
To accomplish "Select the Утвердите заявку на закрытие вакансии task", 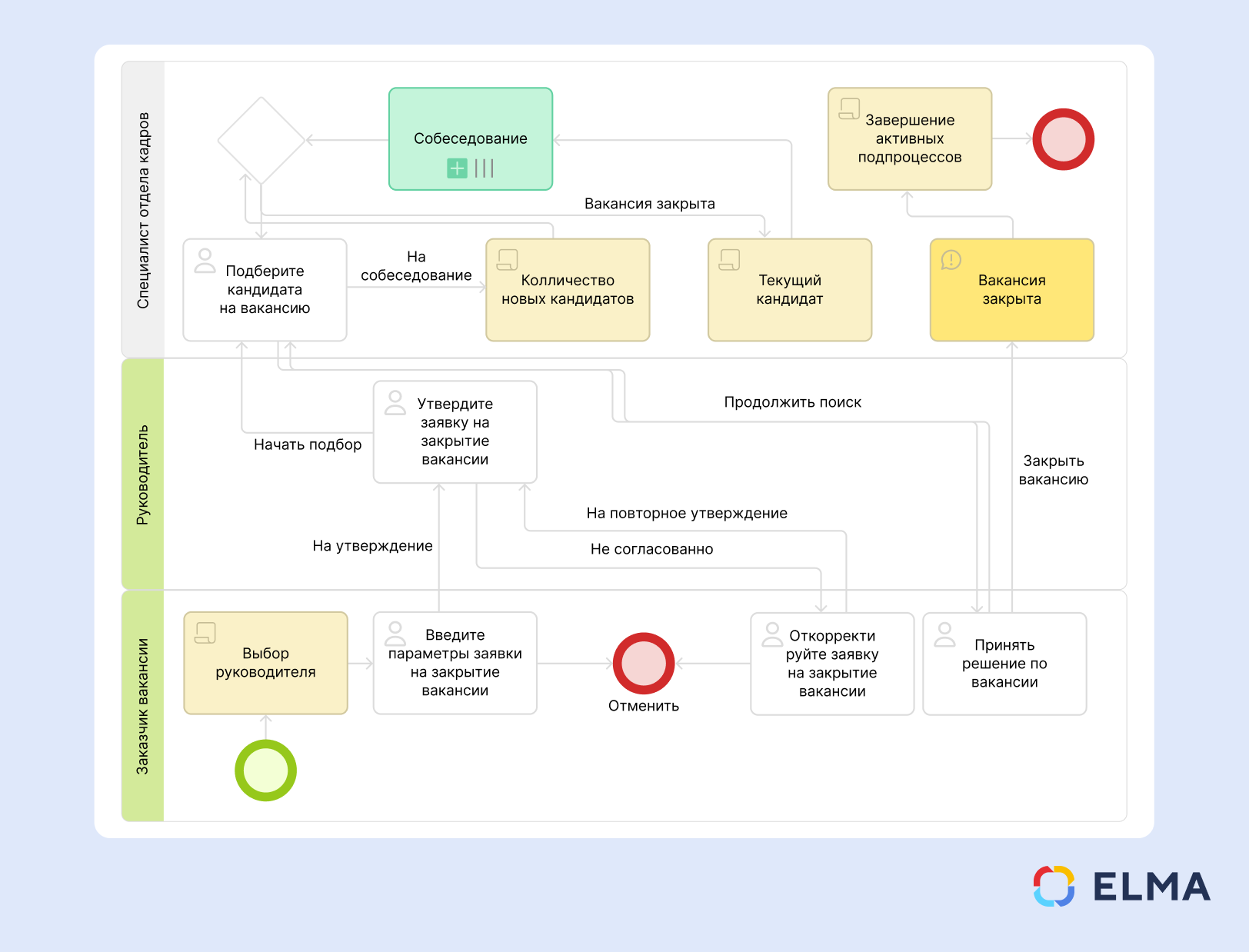I will pos(455,432).
